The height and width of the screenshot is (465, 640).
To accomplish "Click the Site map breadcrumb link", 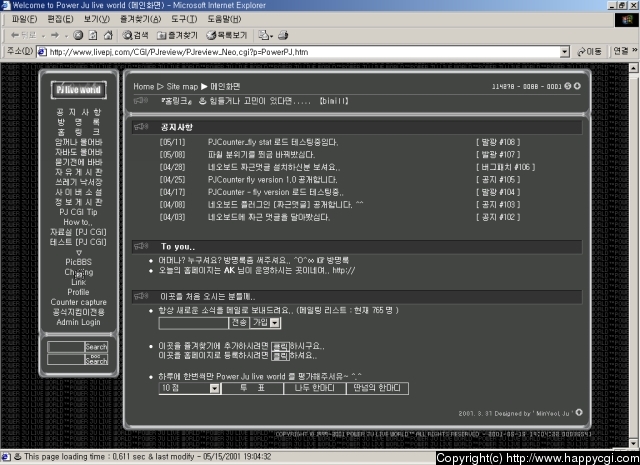I will click(x=182, y=87).
